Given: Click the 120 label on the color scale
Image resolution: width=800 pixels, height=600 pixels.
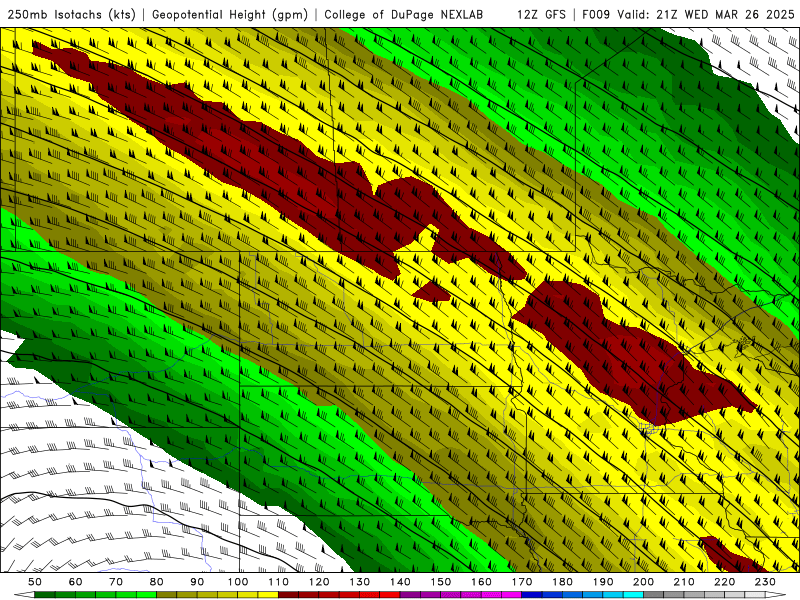Looking at the screenshot, I should (319, 582).
